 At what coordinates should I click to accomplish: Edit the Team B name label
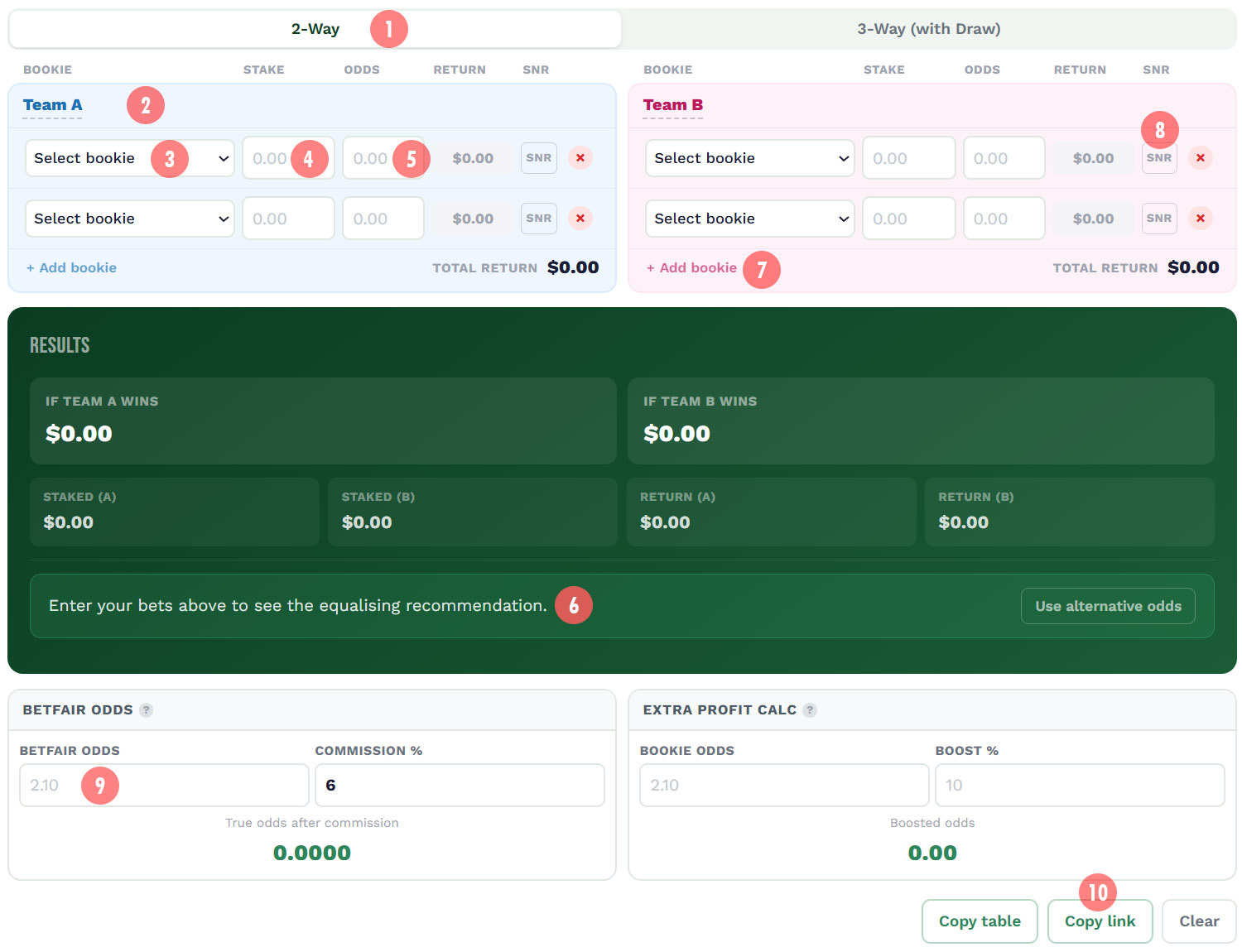pyautogui.click(x=673, y=105)
